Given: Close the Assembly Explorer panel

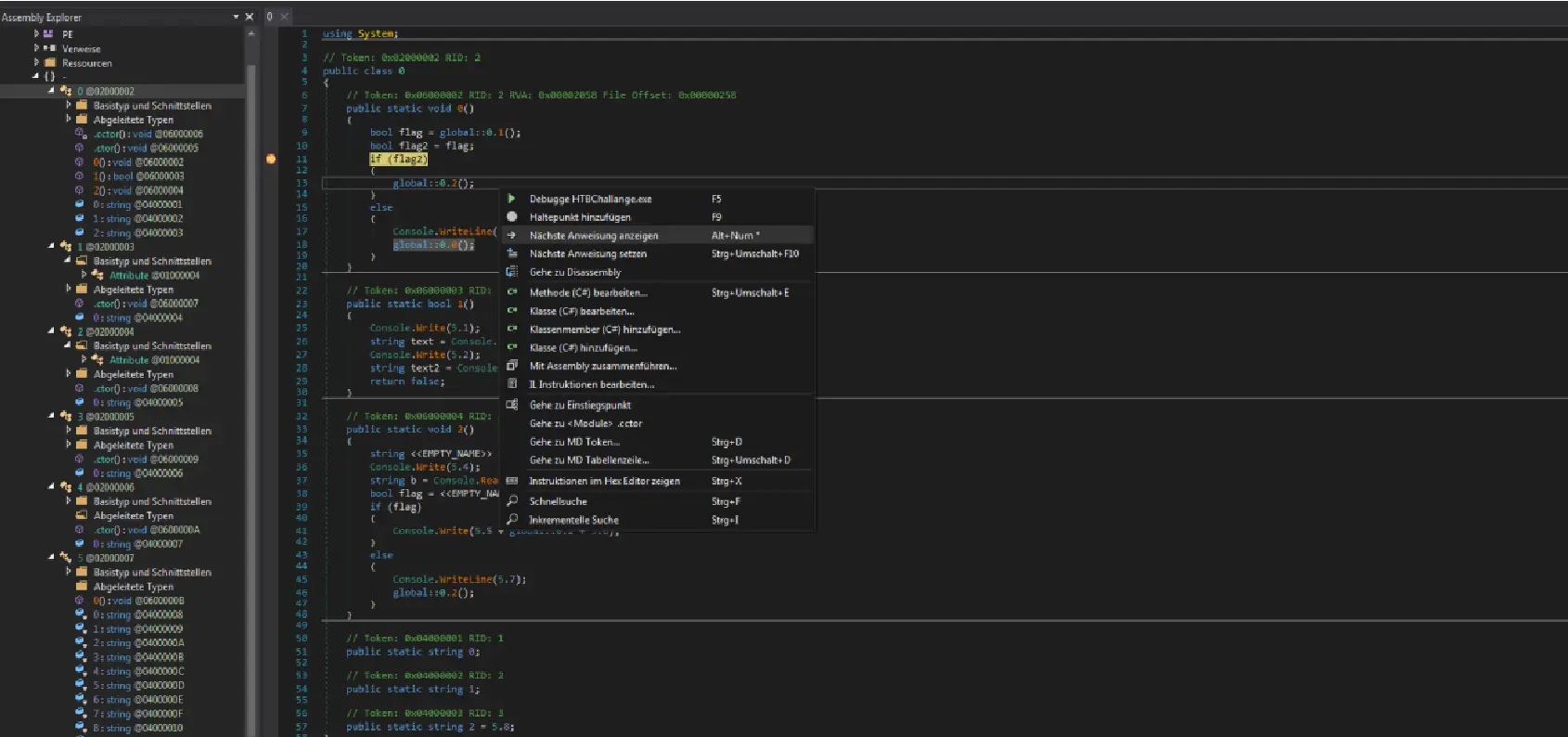Looking at the screenshot, I should (x=249, y=17).
